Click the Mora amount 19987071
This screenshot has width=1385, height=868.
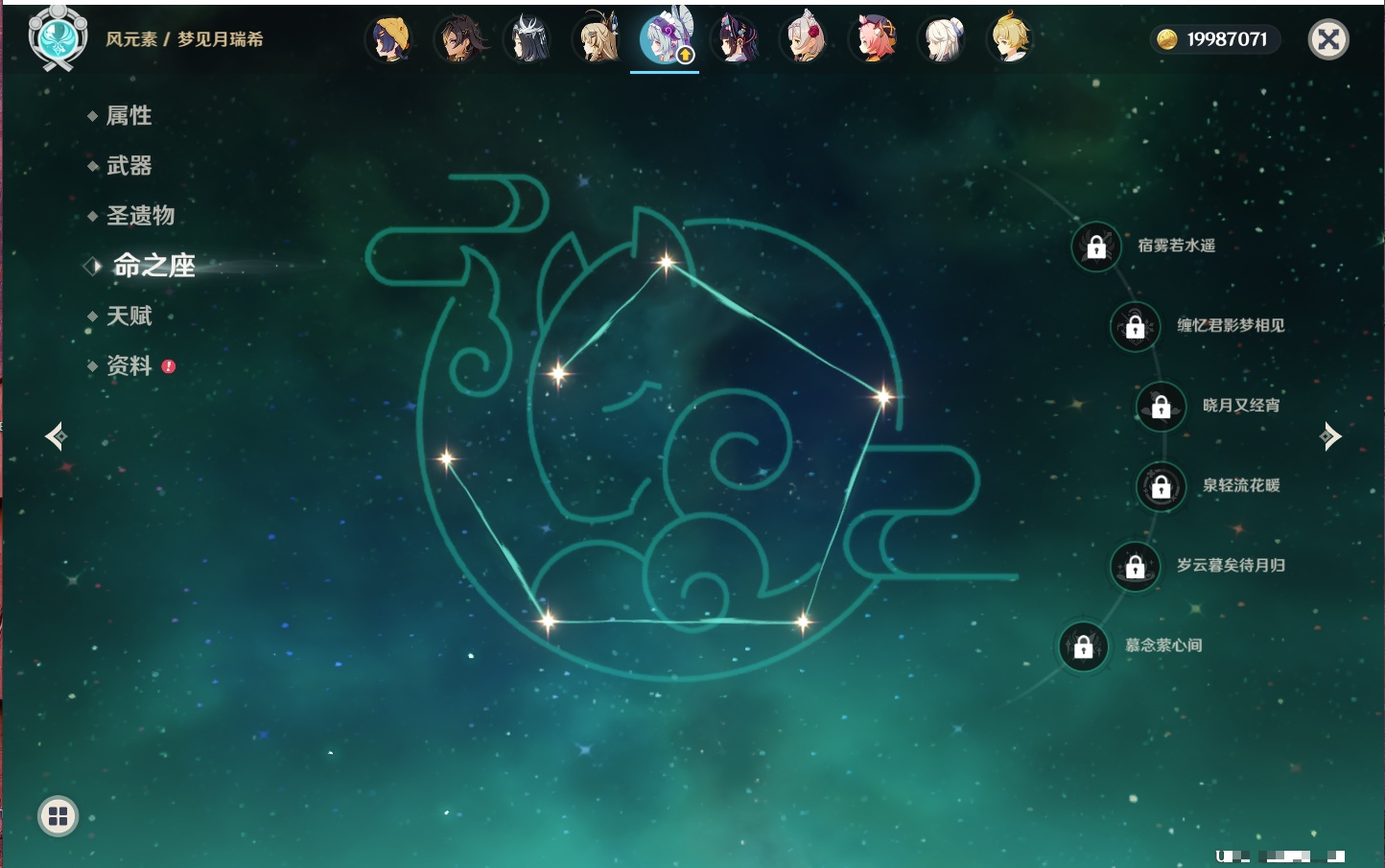pyautogui.click(x=1227, y=39)
